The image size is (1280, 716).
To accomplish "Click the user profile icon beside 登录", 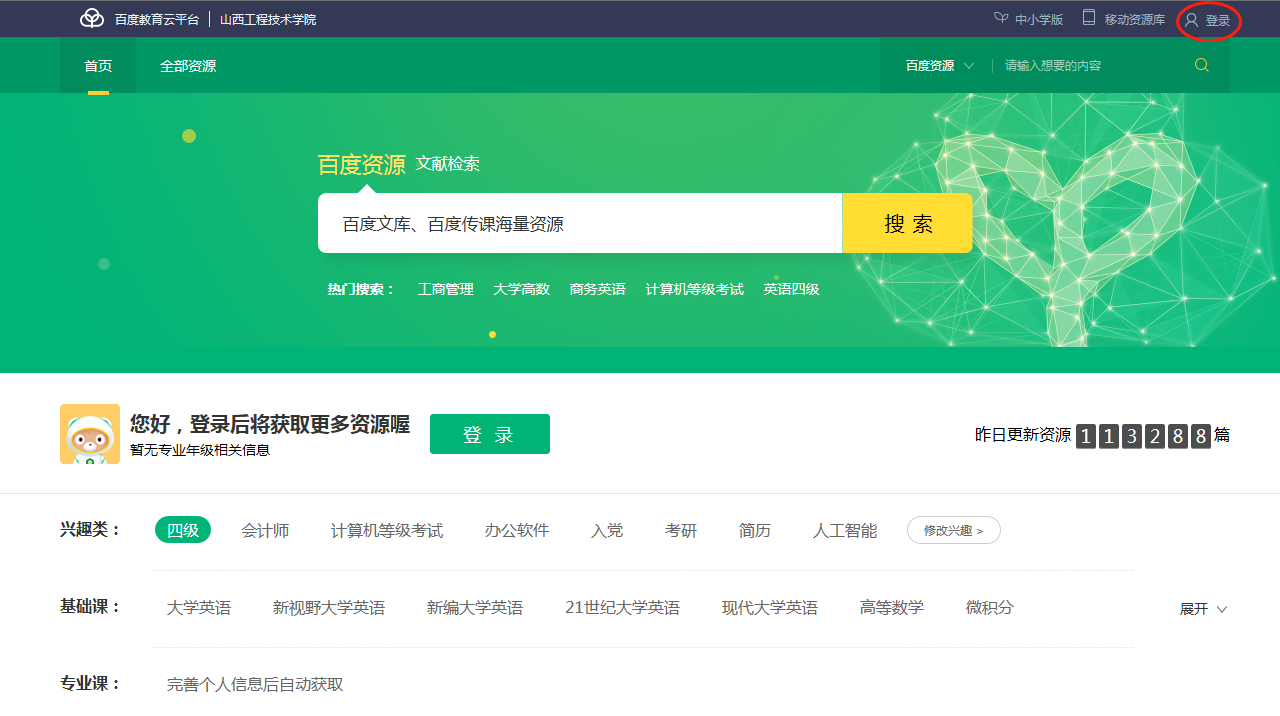I will pyautogui.click(x=1191, y=20).
